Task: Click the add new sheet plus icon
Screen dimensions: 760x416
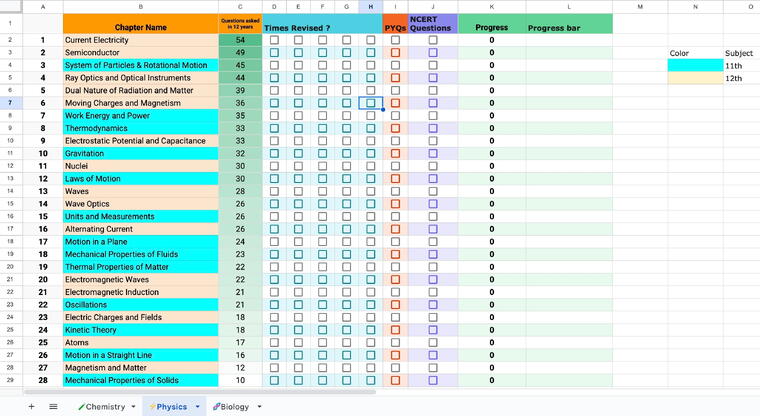Action: point(31,407)
